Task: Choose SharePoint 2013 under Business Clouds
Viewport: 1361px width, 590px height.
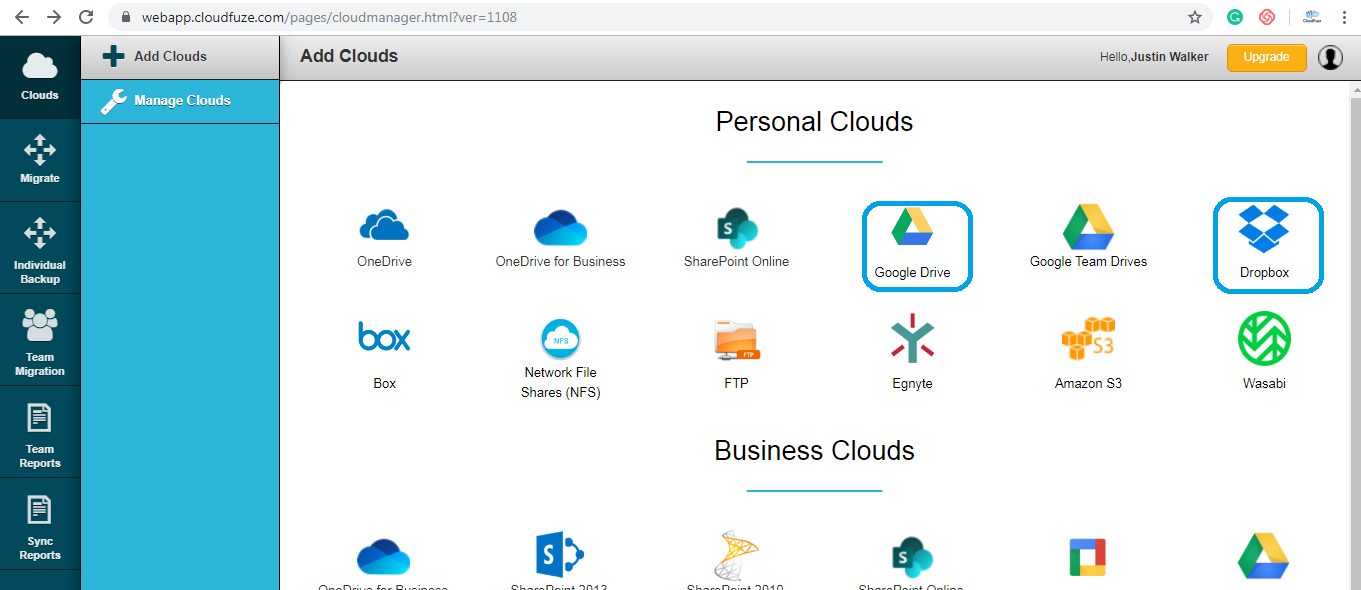Action: click(x=559, y=562)
